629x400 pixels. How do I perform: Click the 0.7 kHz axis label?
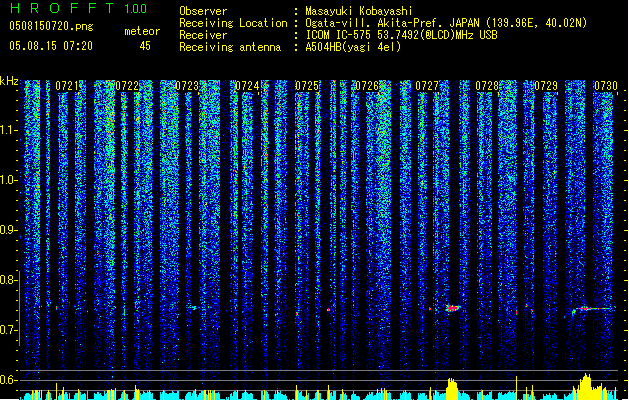tap(8, 330)
